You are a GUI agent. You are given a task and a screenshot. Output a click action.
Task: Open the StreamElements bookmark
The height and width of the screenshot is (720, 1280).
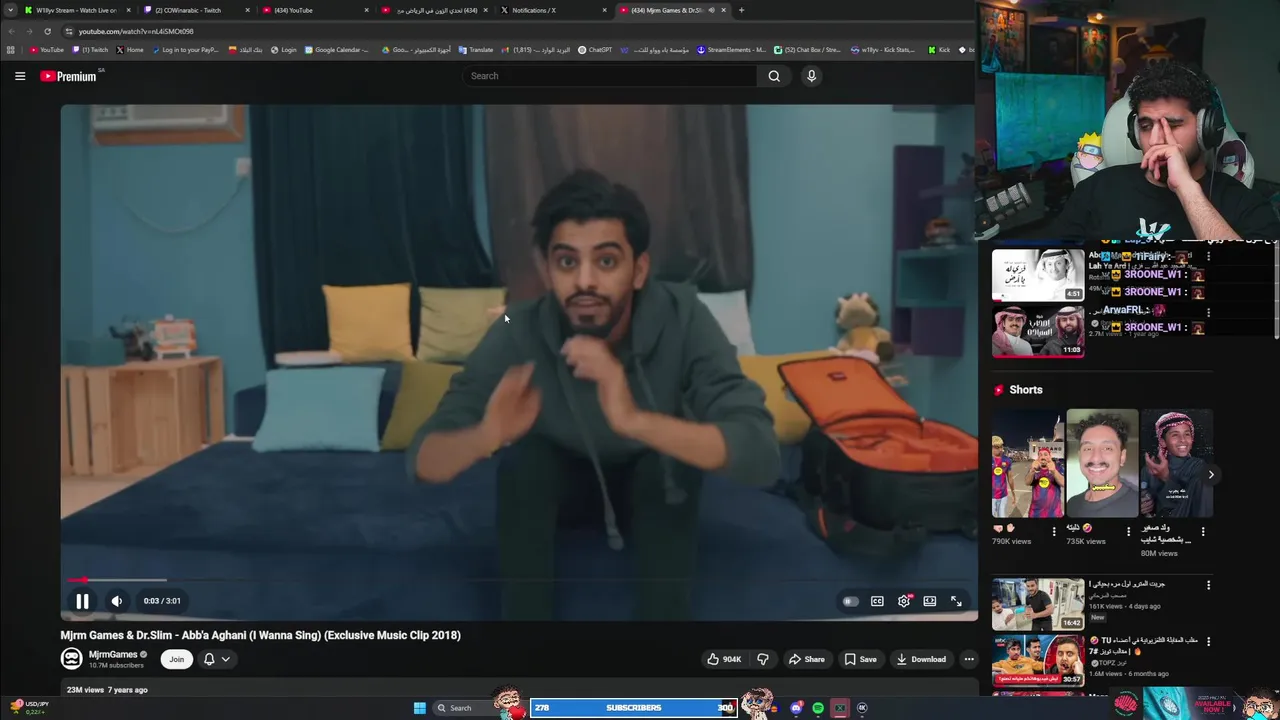click(x=731, y=50)
